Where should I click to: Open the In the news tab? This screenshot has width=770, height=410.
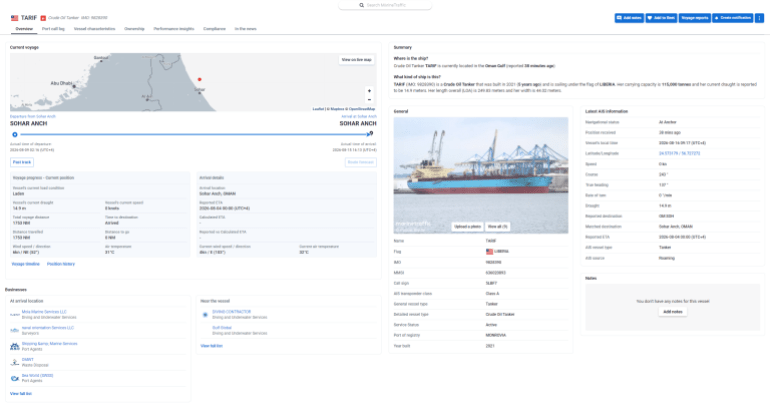coord(246,29)
